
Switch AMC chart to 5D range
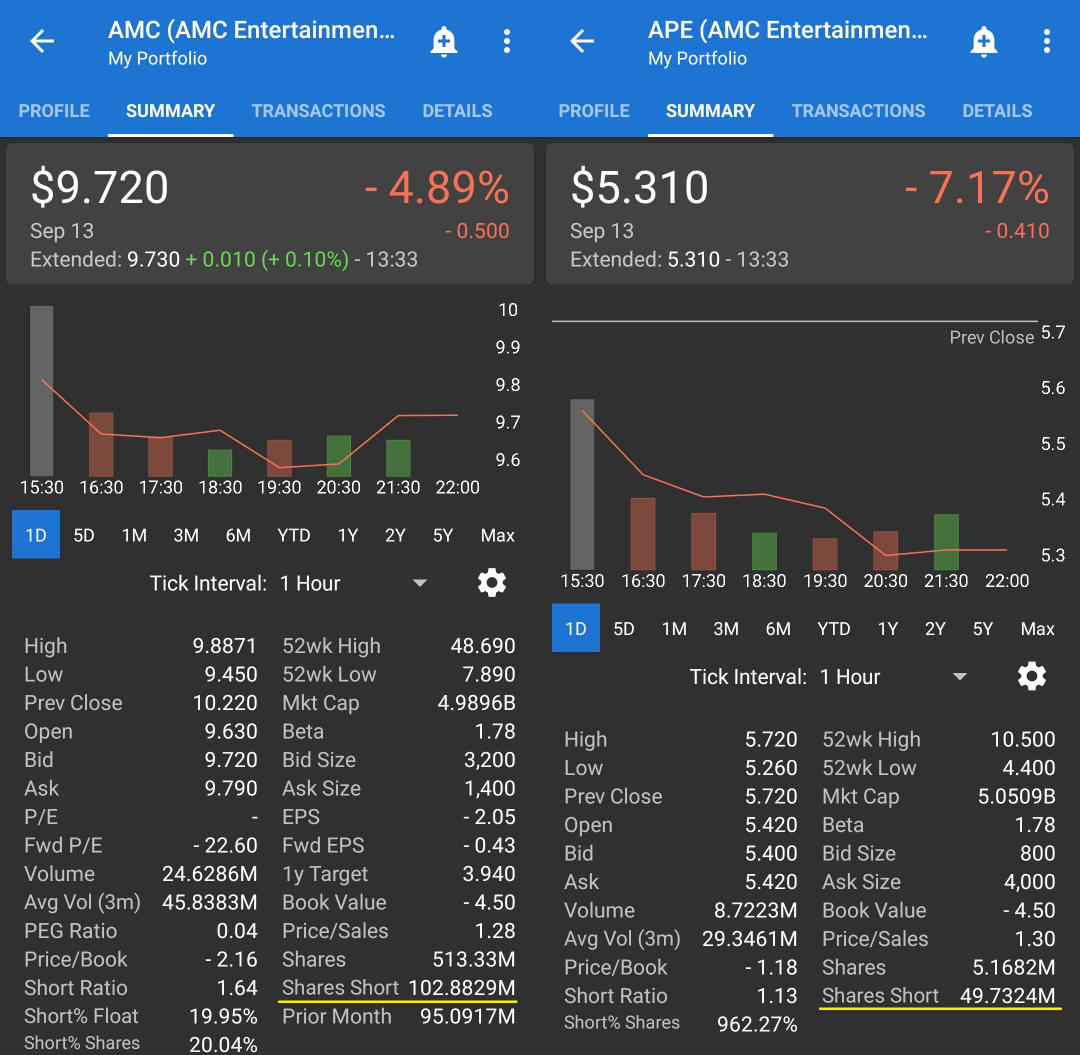point(84,535)
